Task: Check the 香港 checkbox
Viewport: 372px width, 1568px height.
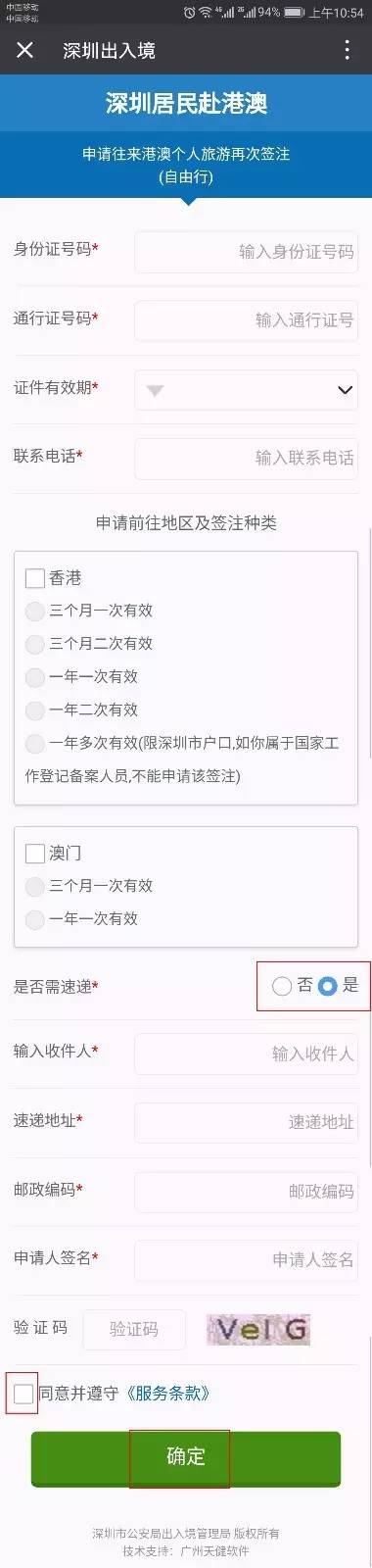Action: (35, 578)
